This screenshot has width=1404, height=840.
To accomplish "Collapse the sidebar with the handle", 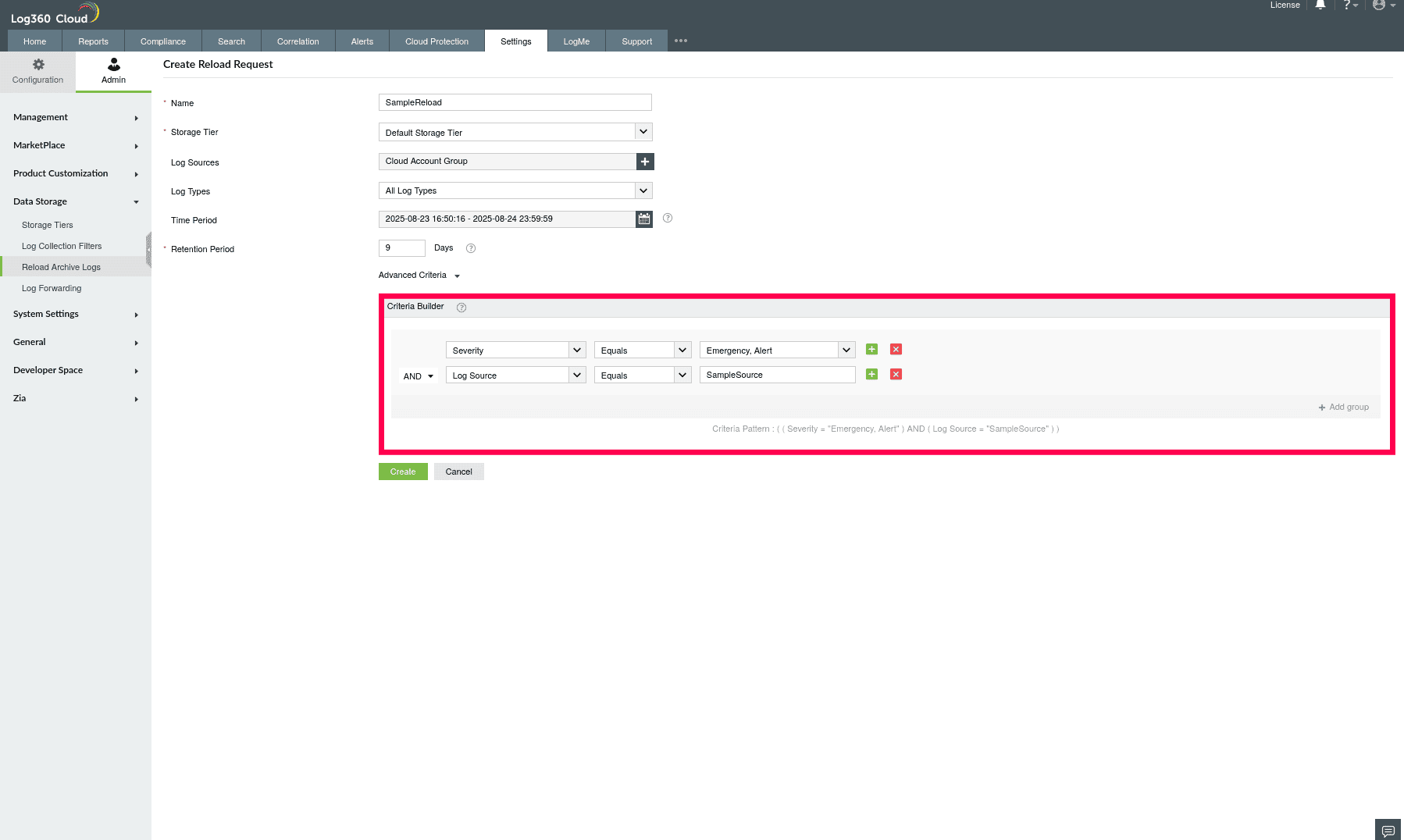I will point(148,250).
